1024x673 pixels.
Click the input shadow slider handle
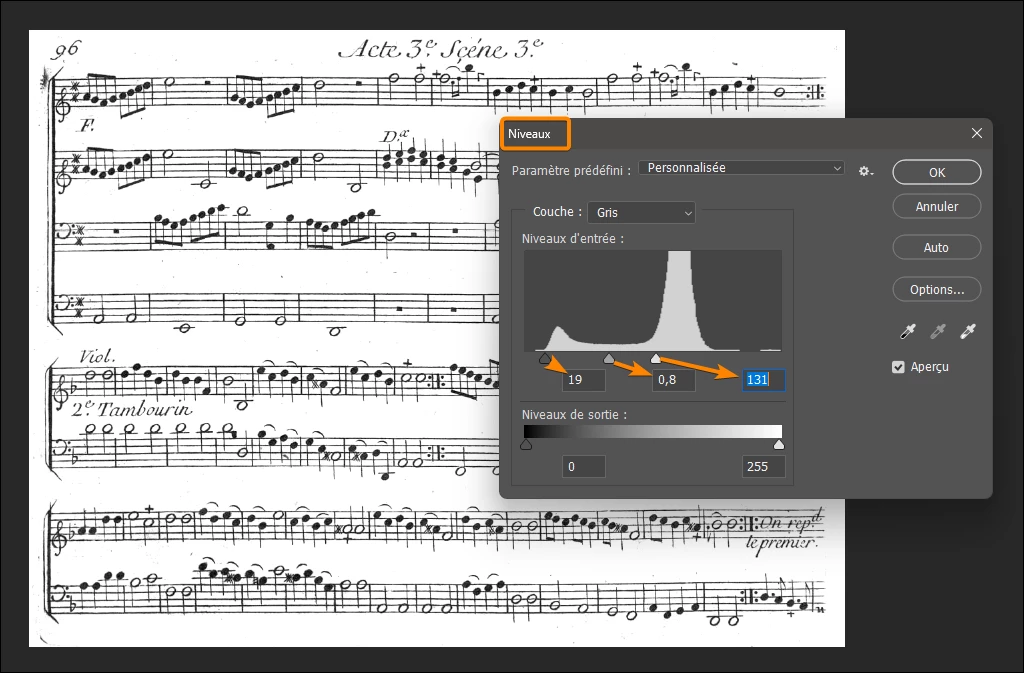click(545, 358)
